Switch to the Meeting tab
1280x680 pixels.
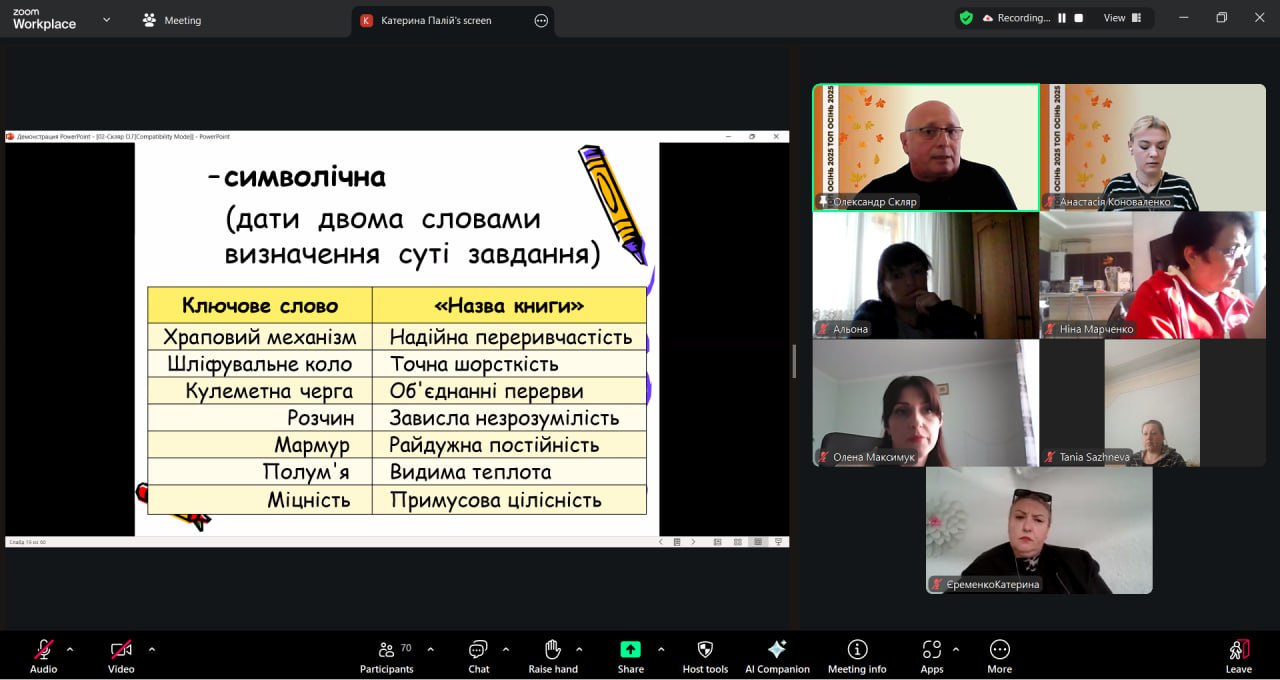pos(172,20)
